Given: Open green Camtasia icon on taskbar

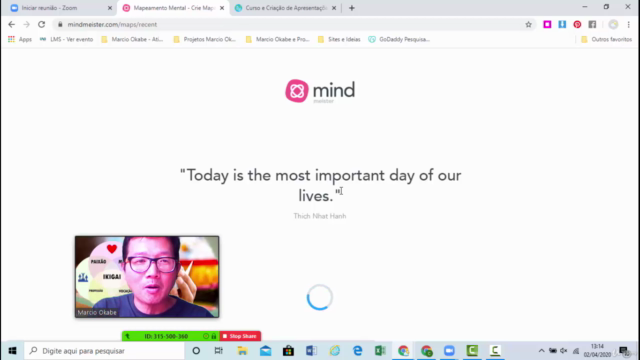Looking at the screenshot, I should (472, 351).
